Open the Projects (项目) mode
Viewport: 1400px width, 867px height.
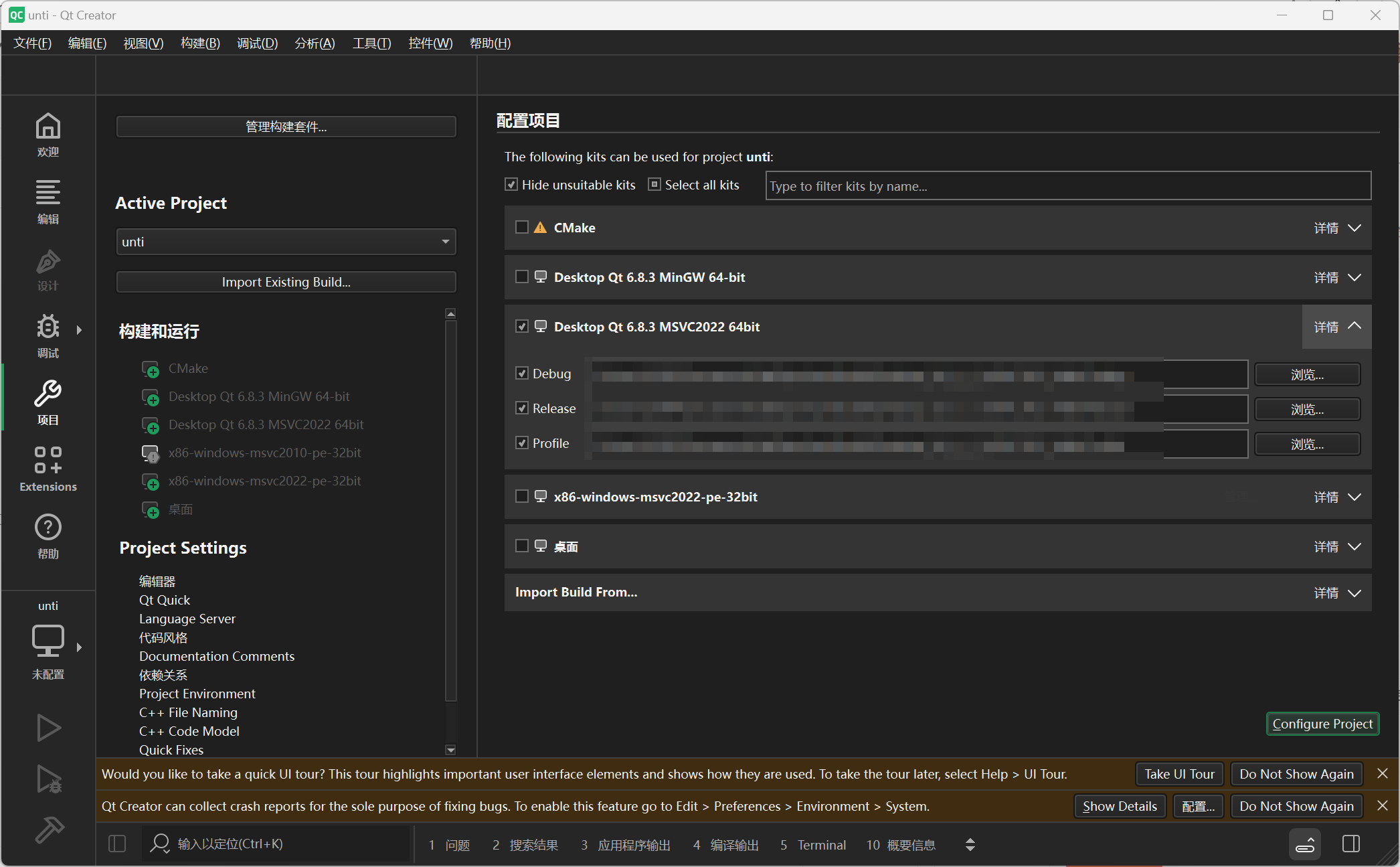(x=48, y=402)
